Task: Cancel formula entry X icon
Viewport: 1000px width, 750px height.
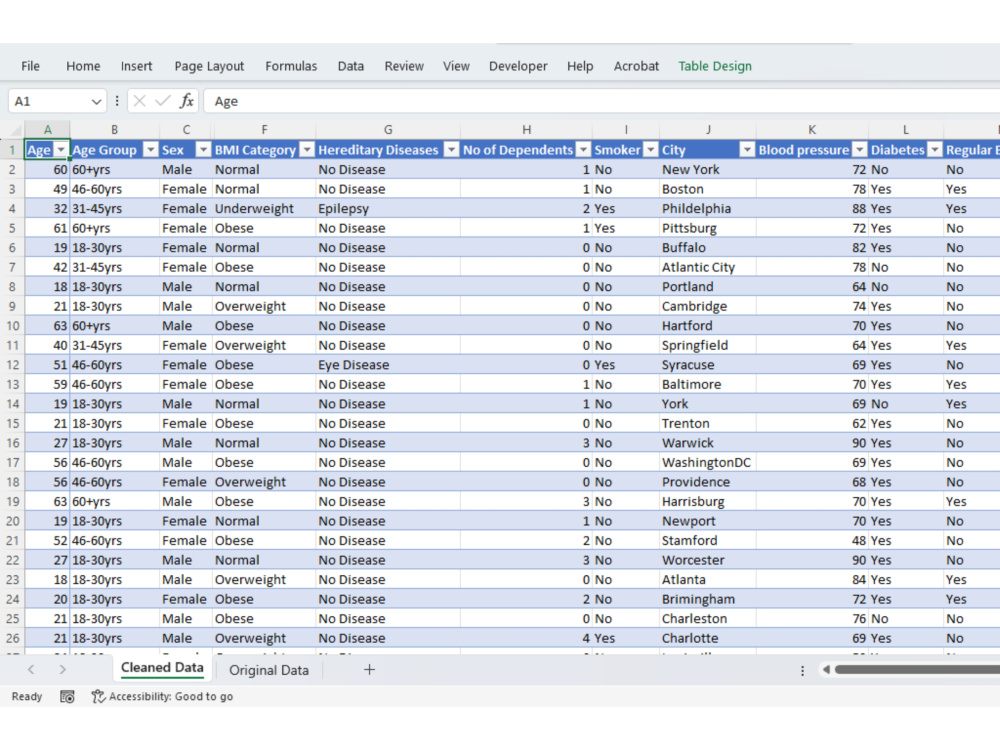Action: 140,101
